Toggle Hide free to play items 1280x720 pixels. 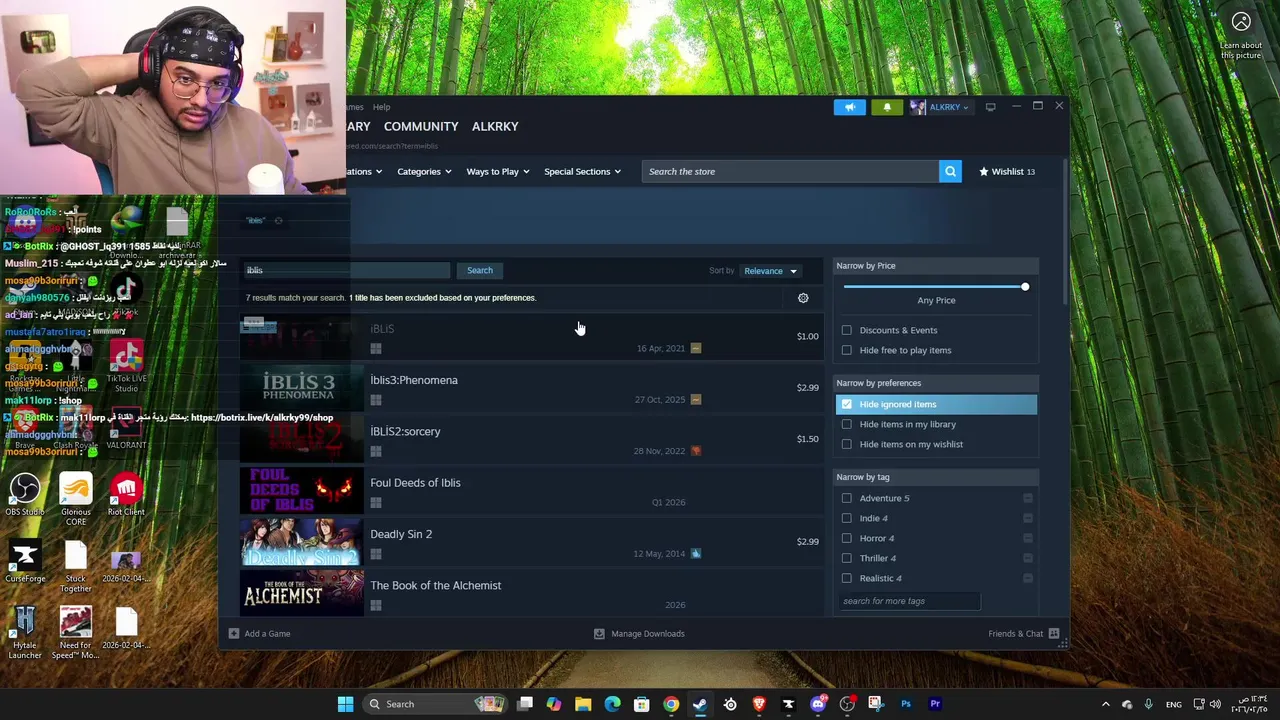pyautogui.click(x=847, y=350)
